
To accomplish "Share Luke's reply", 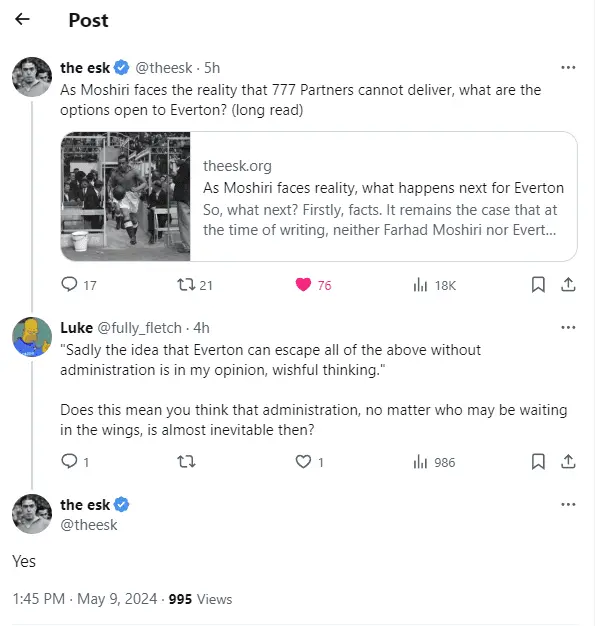I will tap(568, 461).
